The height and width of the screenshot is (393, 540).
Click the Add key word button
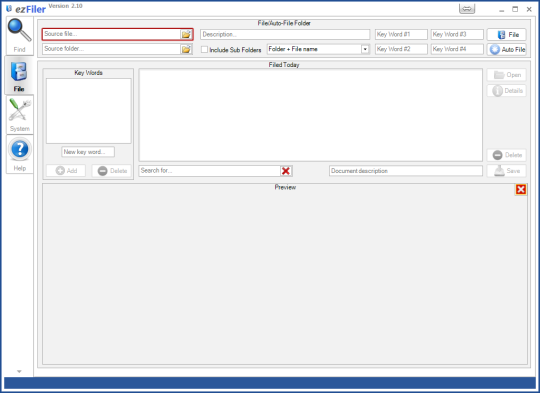[66, 171]
